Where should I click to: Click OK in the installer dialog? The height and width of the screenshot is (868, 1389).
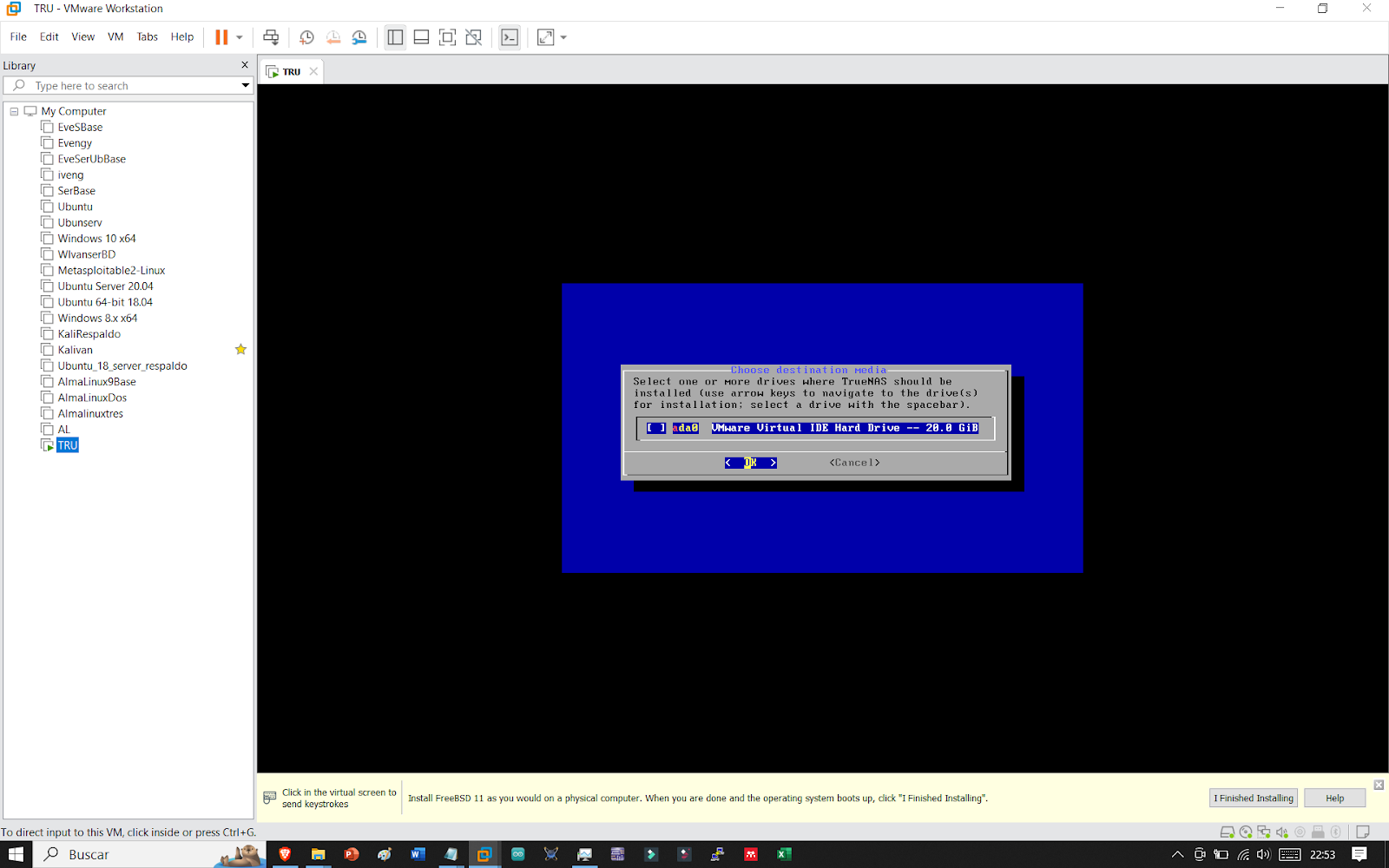(751, 463)
